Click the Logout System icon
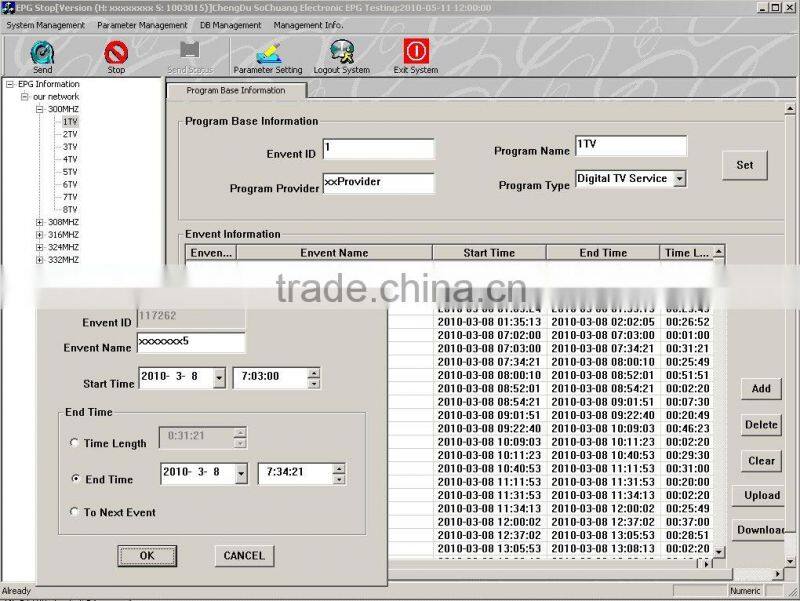Image resolution: width=800 pixels, height=601 pixels. point(343,50)
